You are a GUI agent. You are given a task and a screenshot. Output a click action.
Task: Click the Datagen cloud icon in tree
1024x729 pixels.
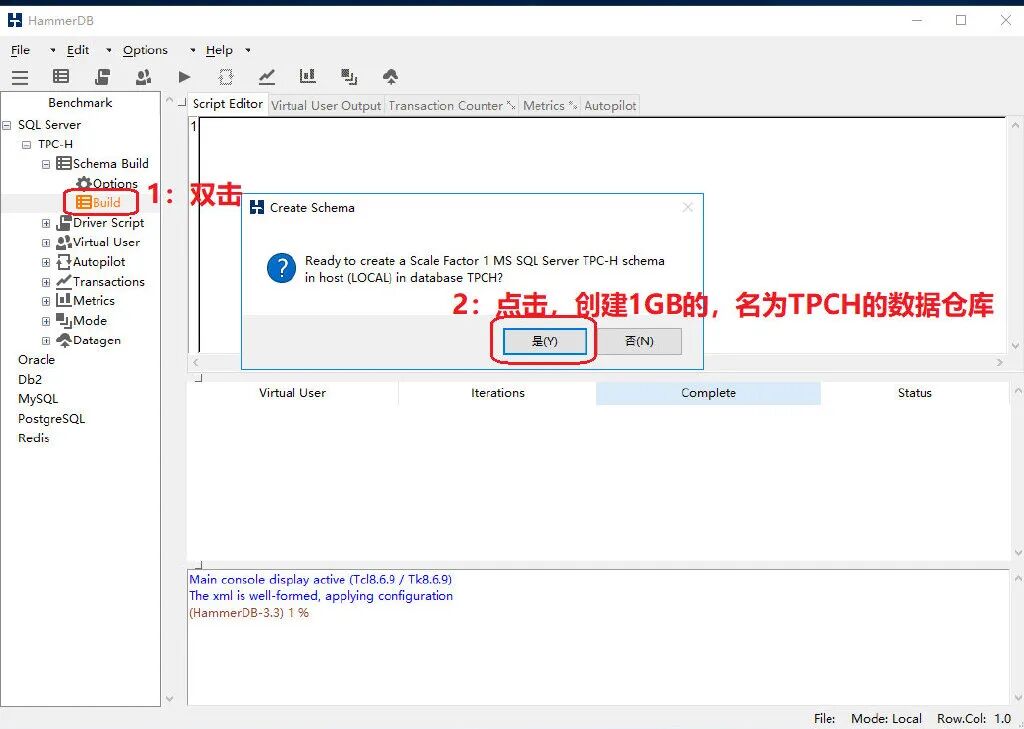64,340
